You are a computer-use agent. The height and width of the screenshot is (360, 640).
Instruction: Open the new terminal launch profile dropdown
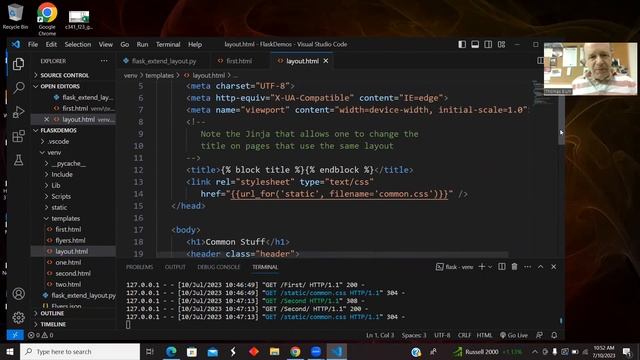[490, 267]
